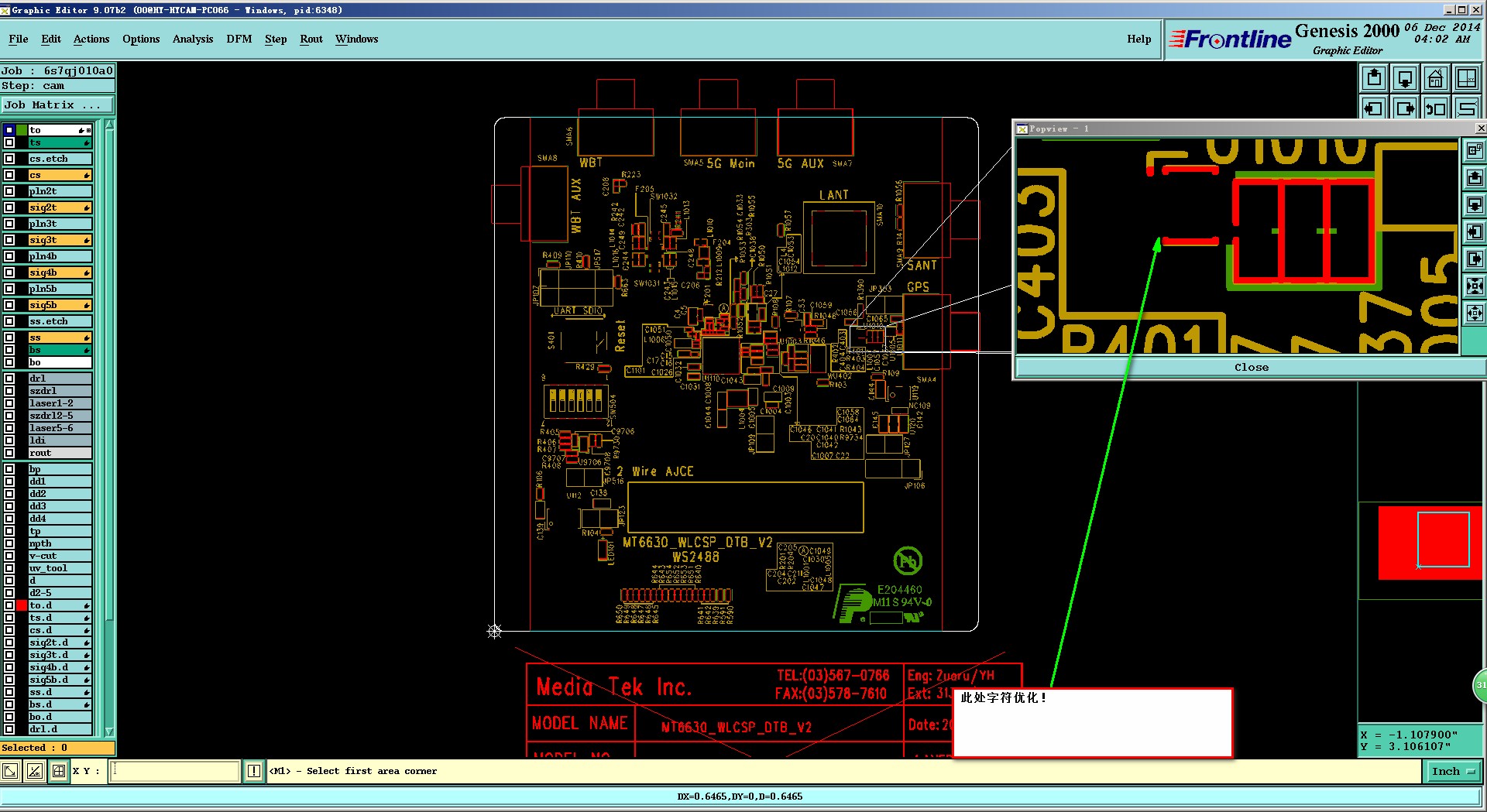Click the round green badge at right edge

tap(1480, 685)
